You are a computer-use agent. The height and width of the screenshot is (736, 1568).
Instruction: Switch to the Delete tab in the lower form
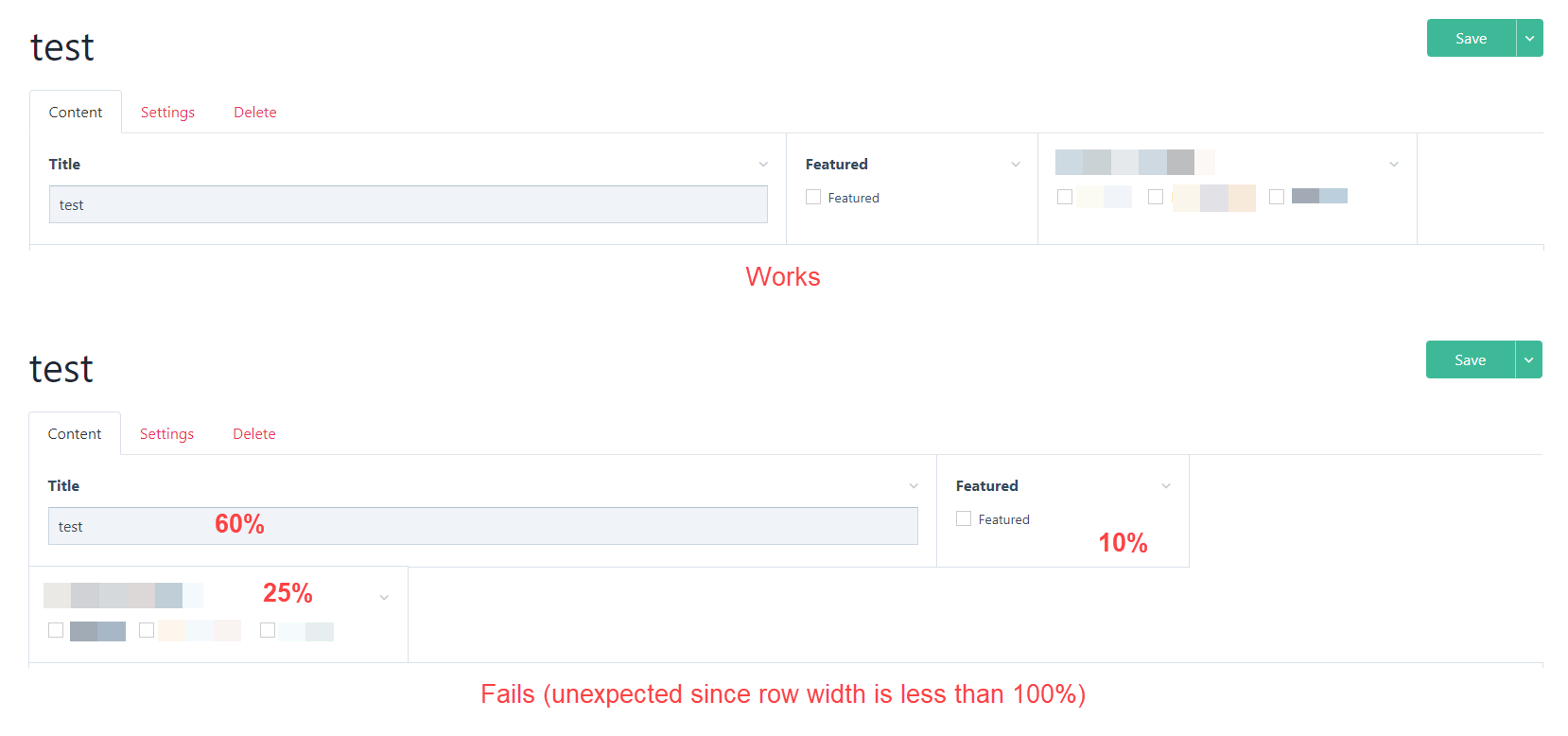253,433
